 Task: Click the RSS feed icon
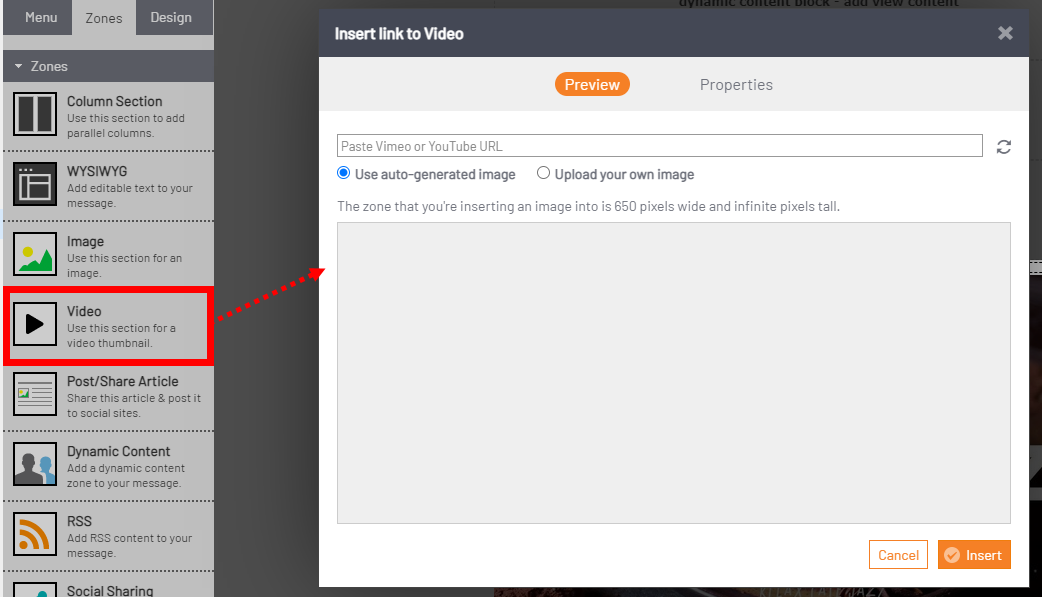click(35, 534)
